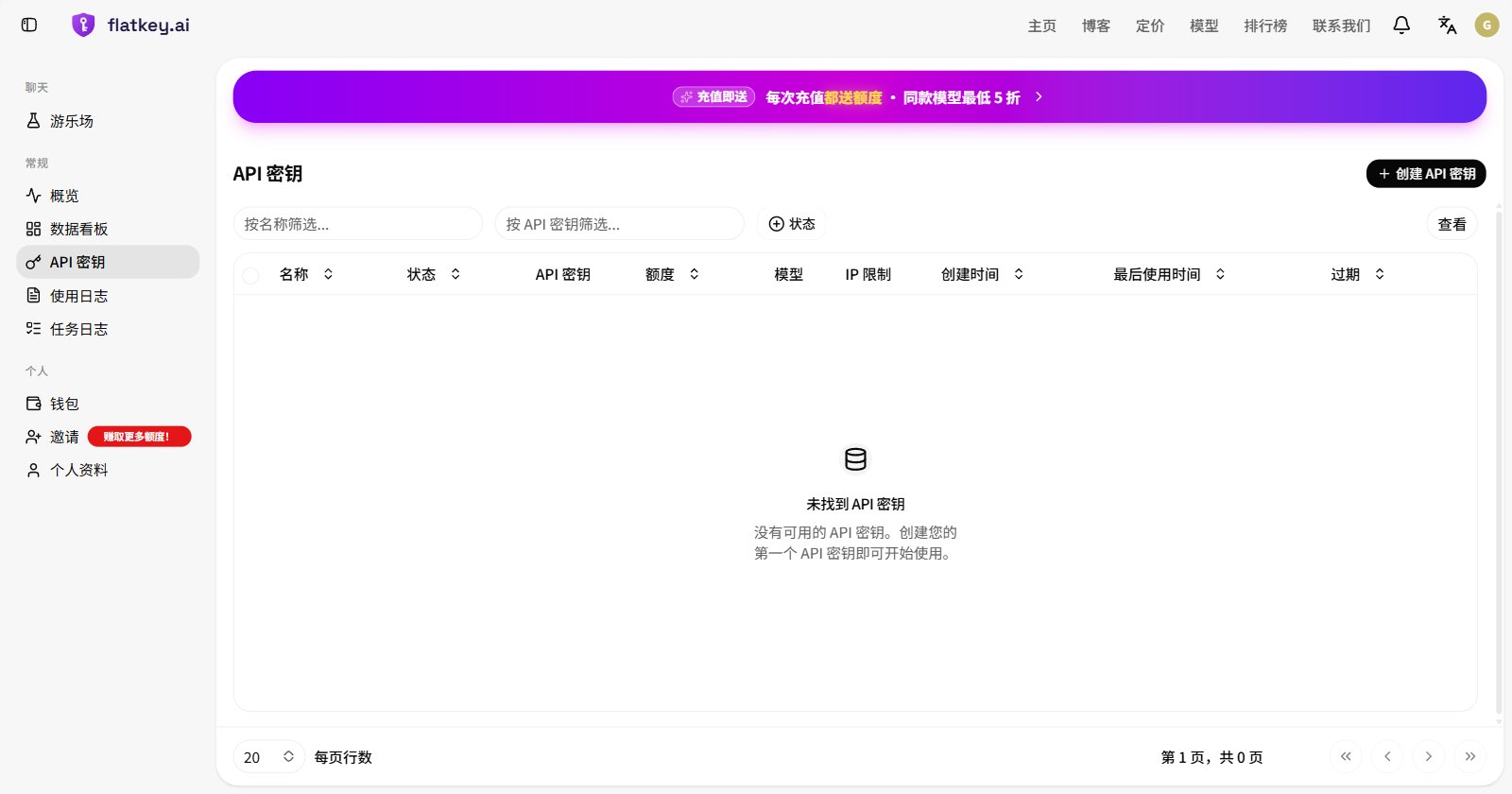Viewport: 1512px width, 794px height.
Task: Open 钱包 in the sidebar
Action: point(108,404)
